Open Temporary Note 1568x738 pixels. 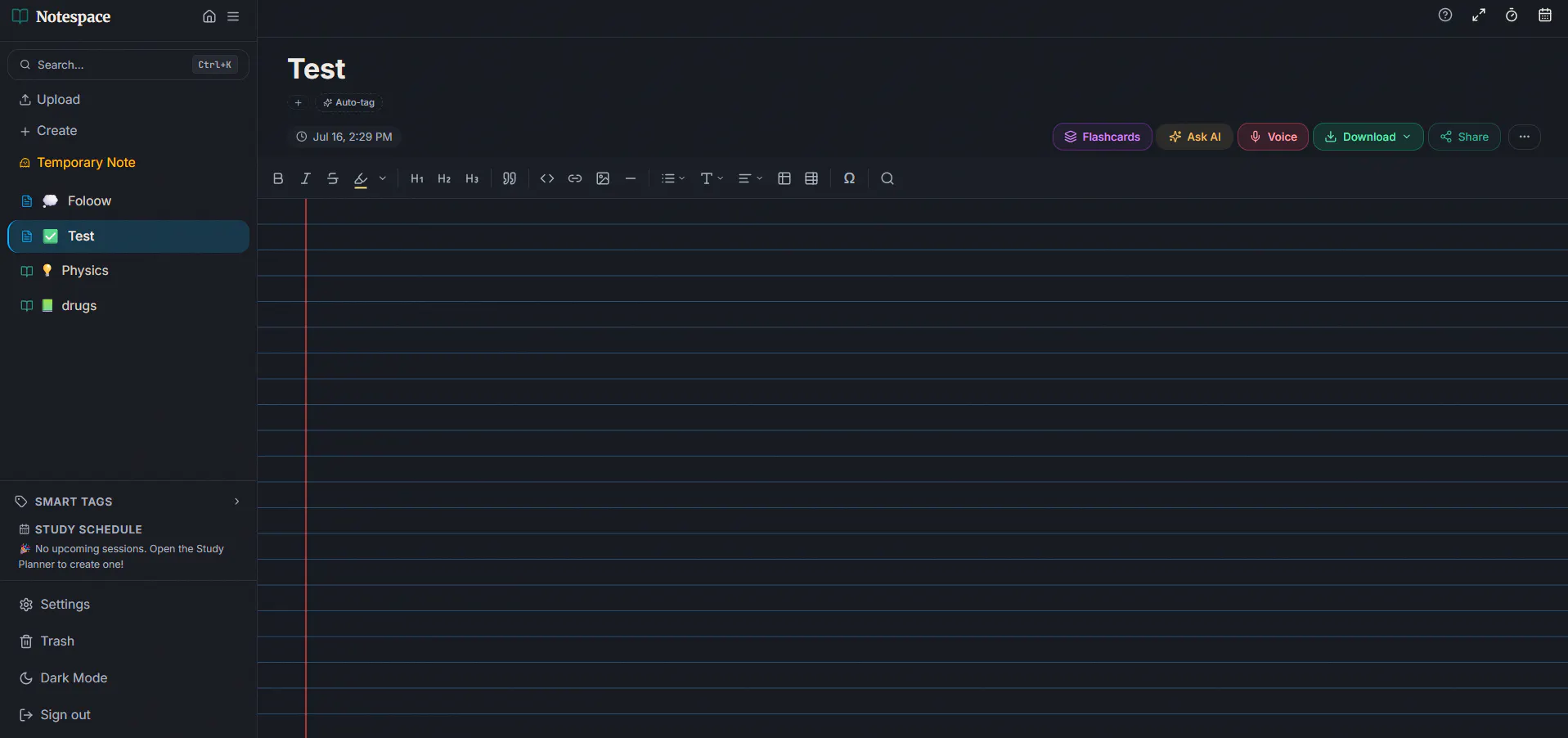[78, 163]
